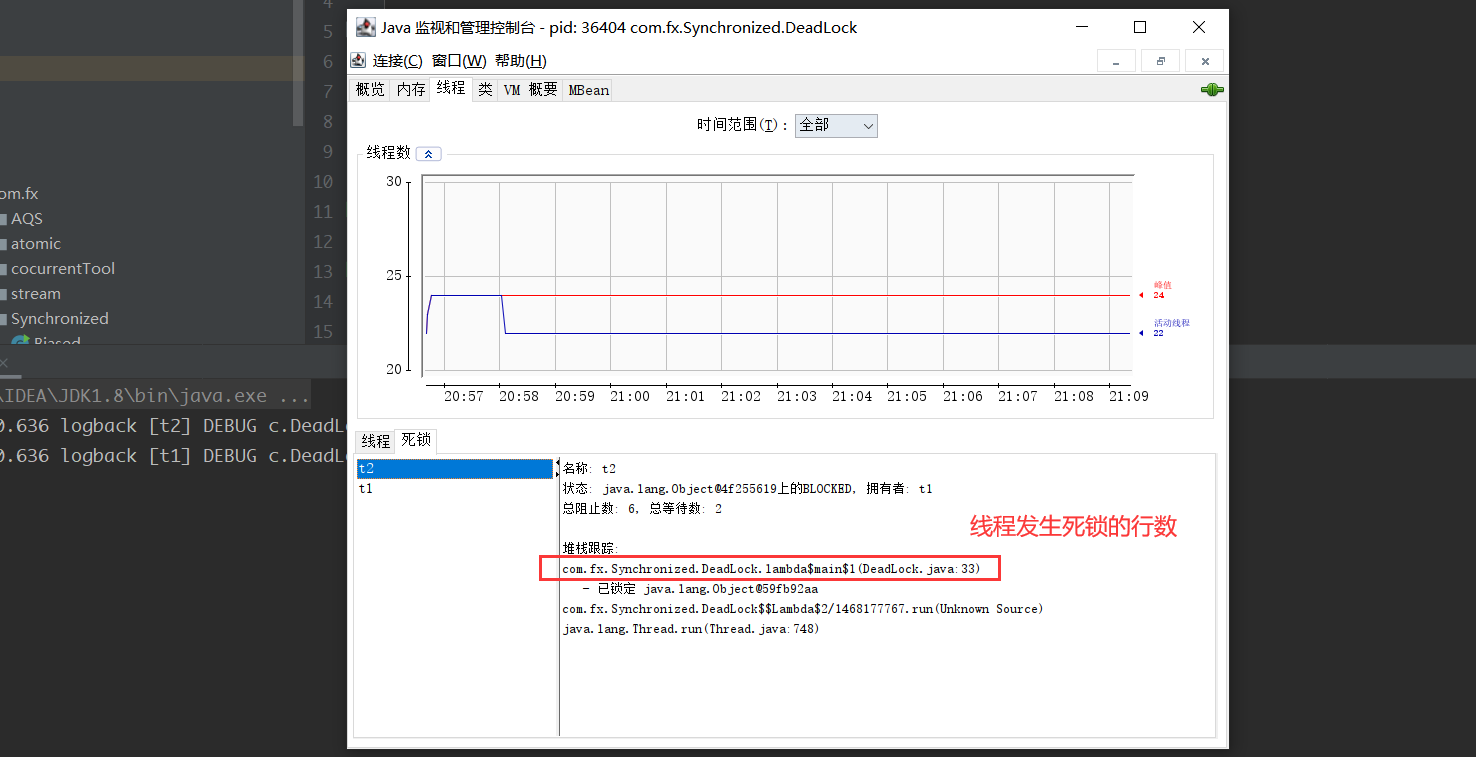Collapse the 线程数 chart panel
1476x757 pixels.
[428, 154]
